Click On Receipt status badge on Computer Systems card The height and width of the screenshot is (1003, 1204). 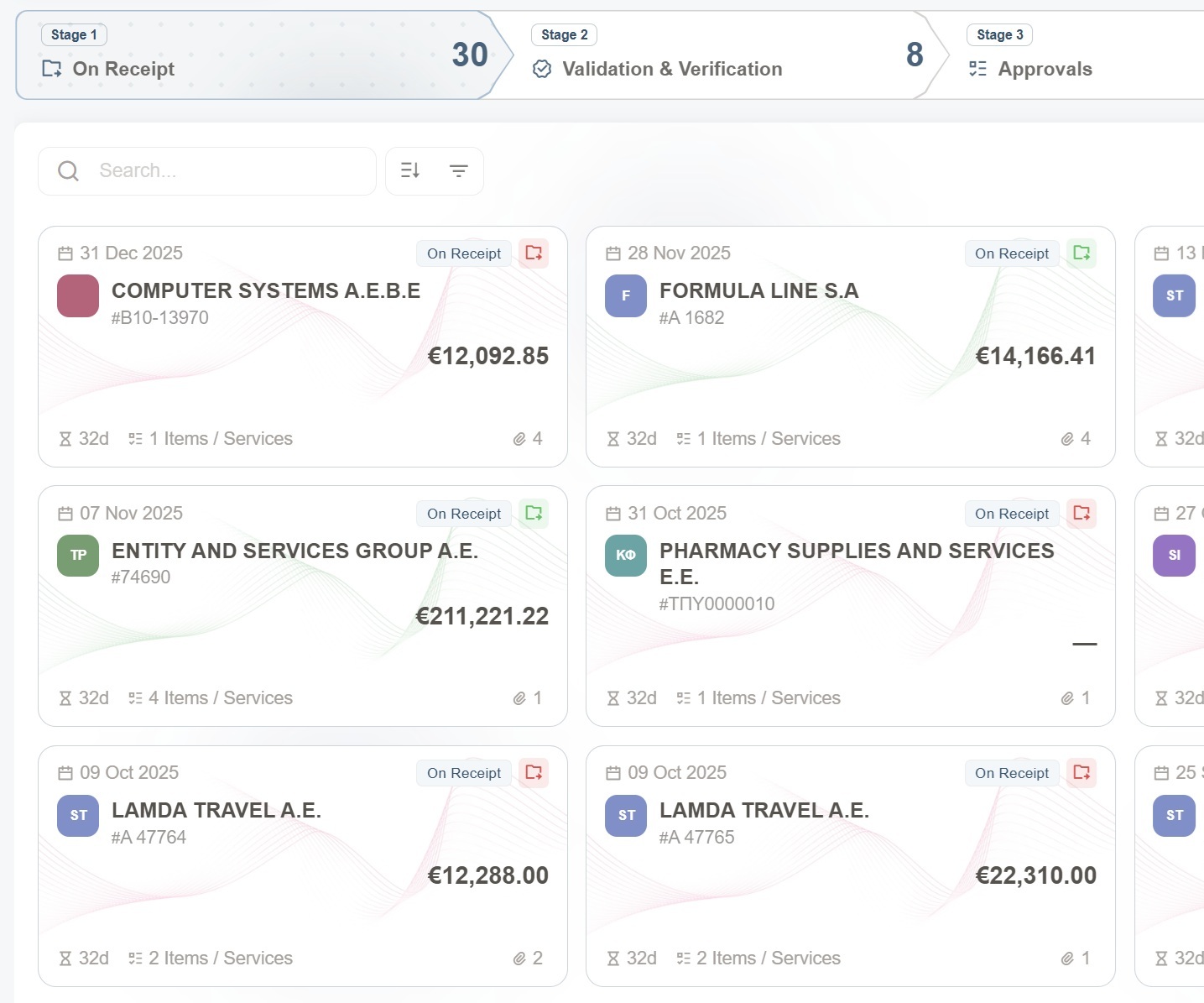[464, 253]
